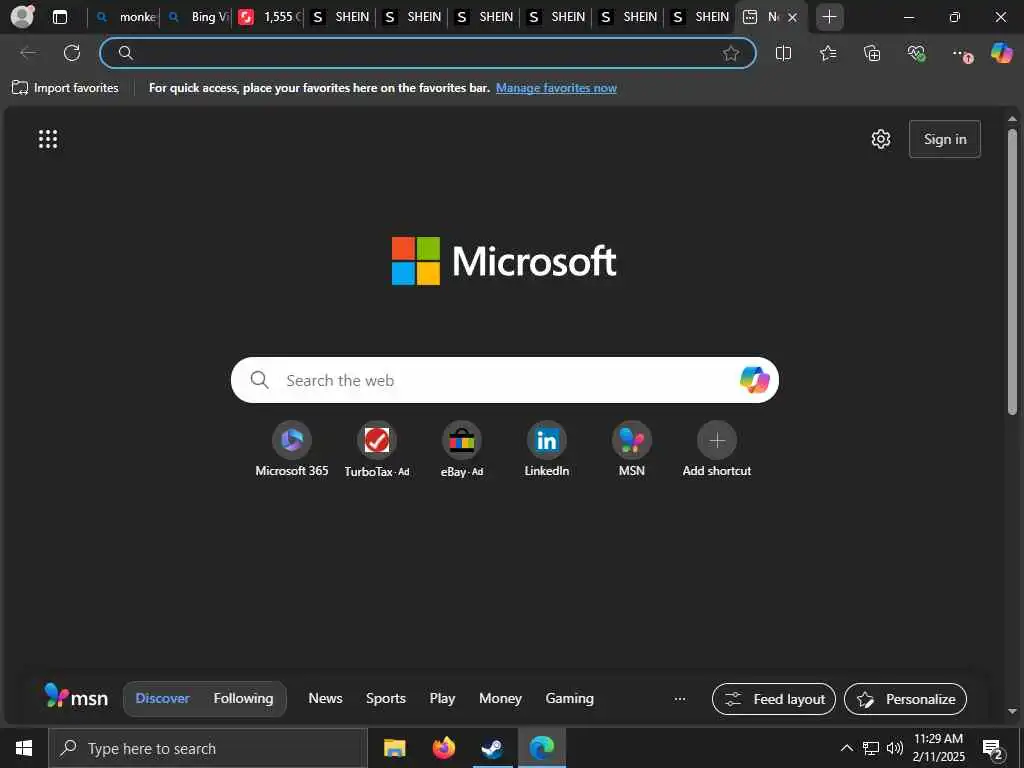Click the Search the web box
Viewport: 1024px width, 768px height.
[505, 380]
